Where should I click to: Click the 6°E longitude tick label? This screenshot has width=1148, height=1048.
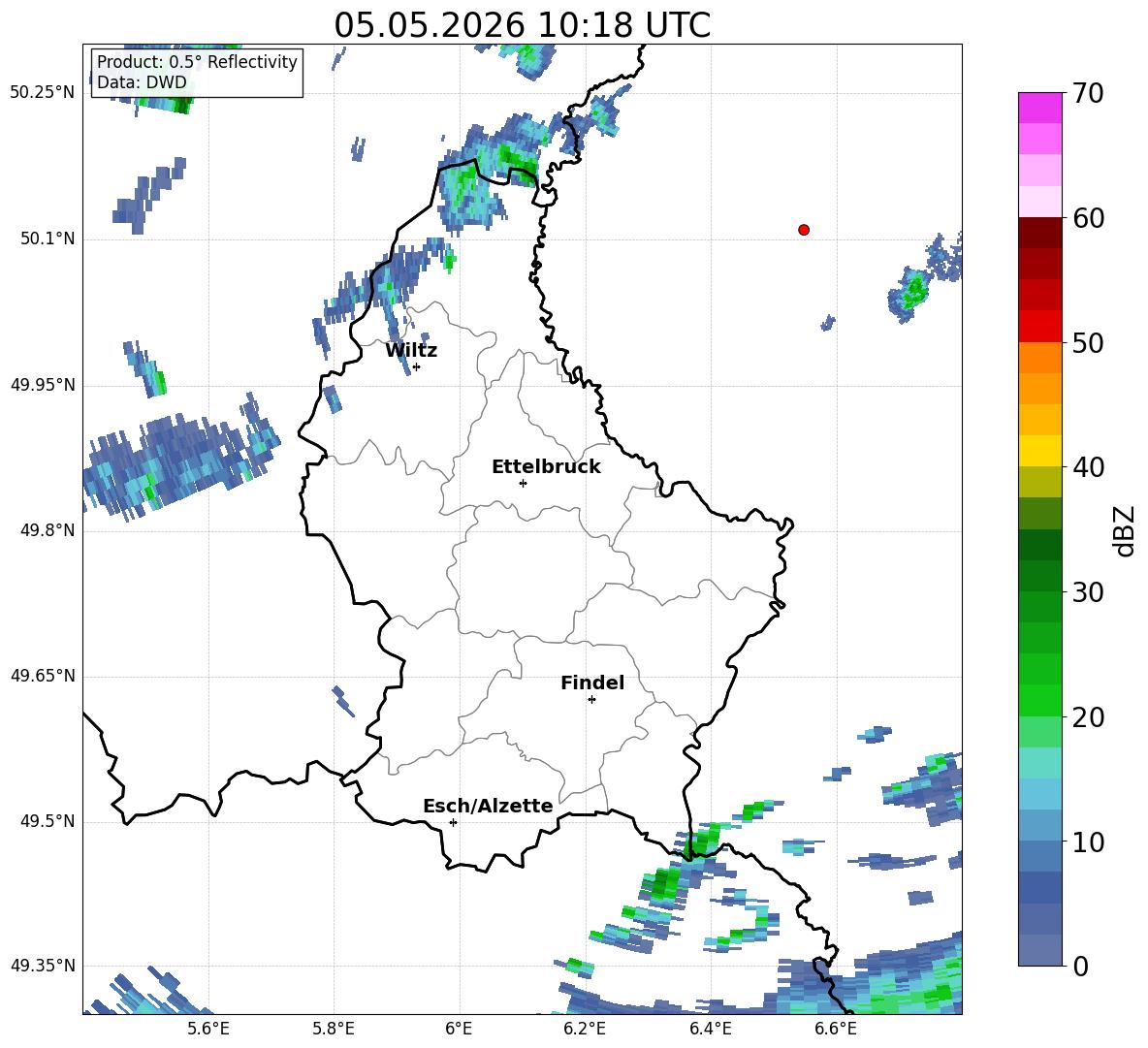459,1029
